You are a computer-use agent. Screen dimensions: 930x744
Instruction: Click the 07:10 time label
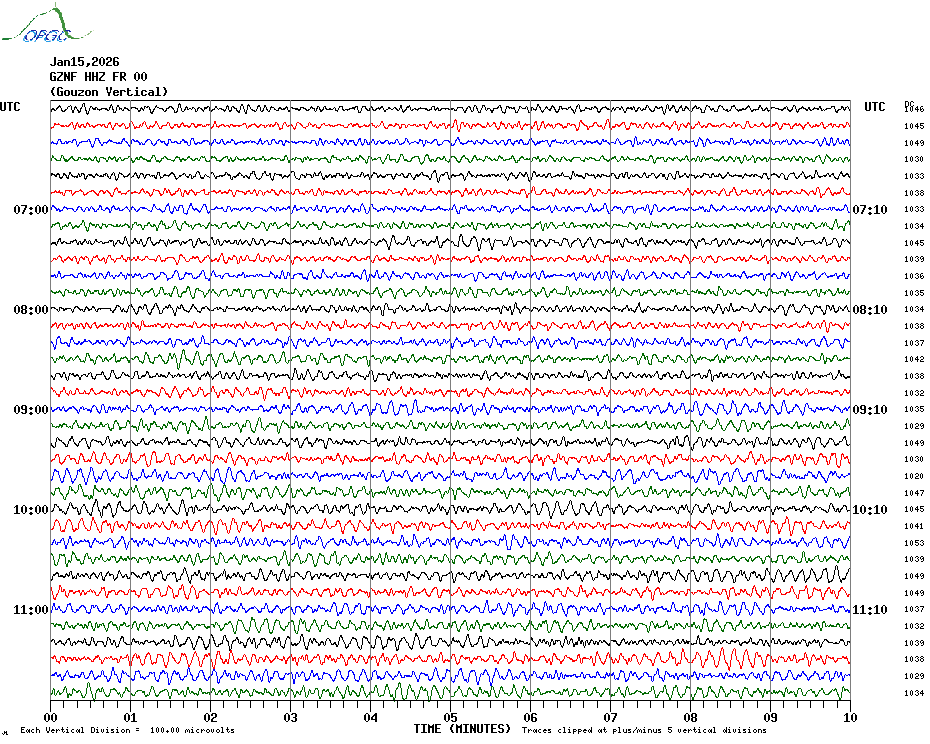tap(870, 209)
